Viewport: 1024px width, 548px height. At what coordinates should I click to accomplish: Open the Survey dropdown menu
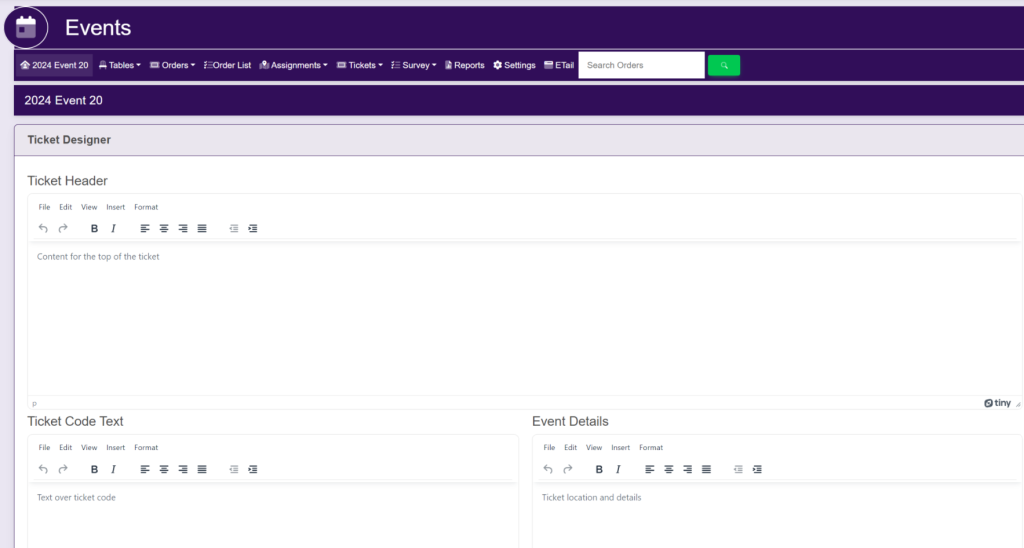(413, 65)
